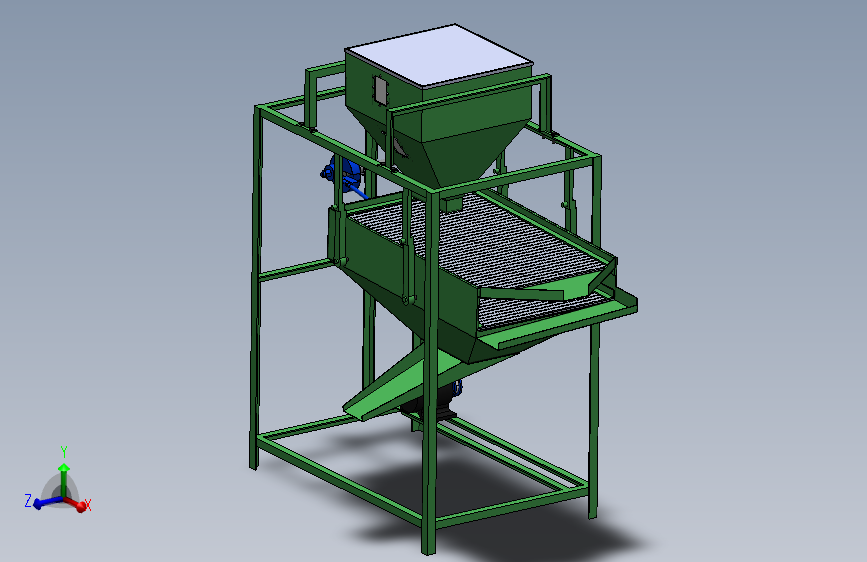Image resolution: width=867 pixels, height=562 pixels.
Task: Select the upper sieve mesh screen
Action: click(x=481, y=238)
